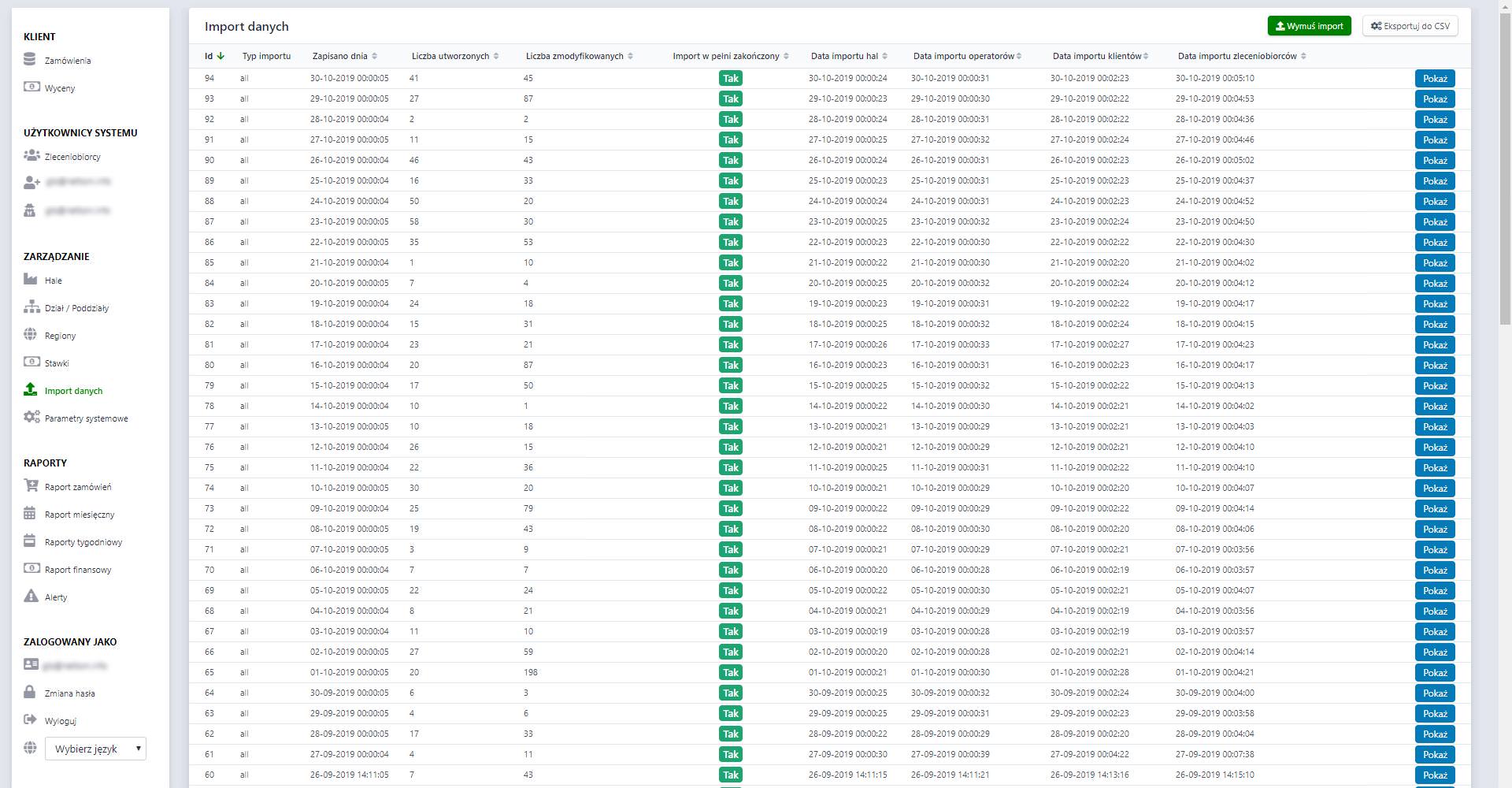Click the Parametry systemowe gears icon

31,418
